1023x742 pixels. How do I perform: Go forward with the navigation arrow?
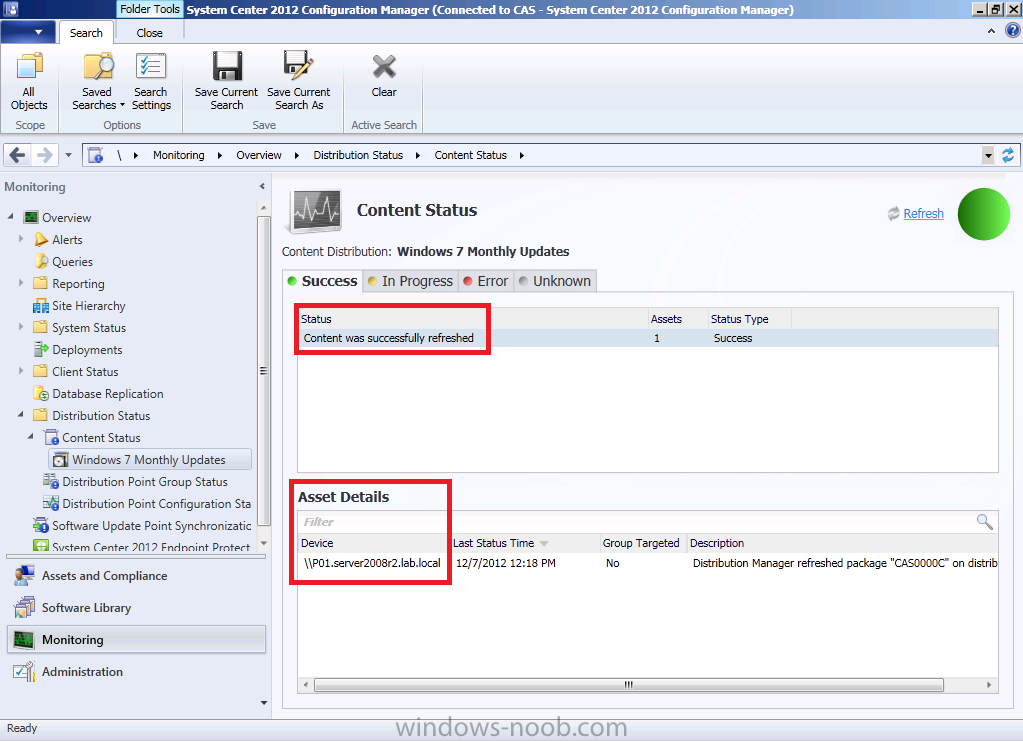tap(44, 155)
